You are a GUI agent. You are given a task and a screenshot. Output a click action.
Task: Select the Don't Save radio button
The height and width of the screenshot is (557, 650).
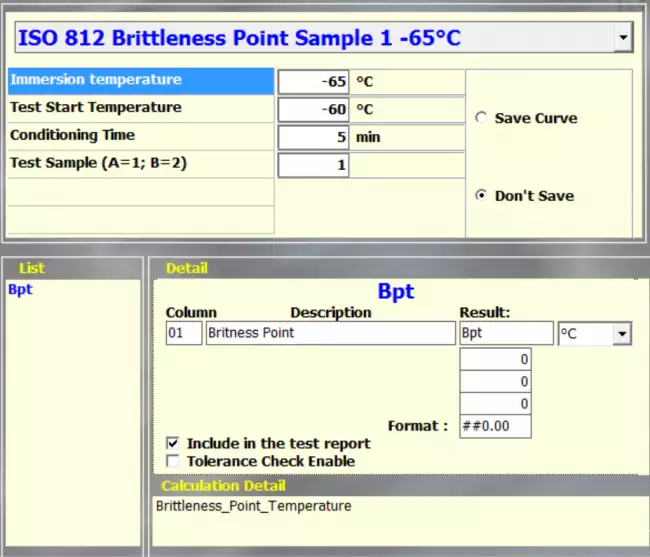482,196
